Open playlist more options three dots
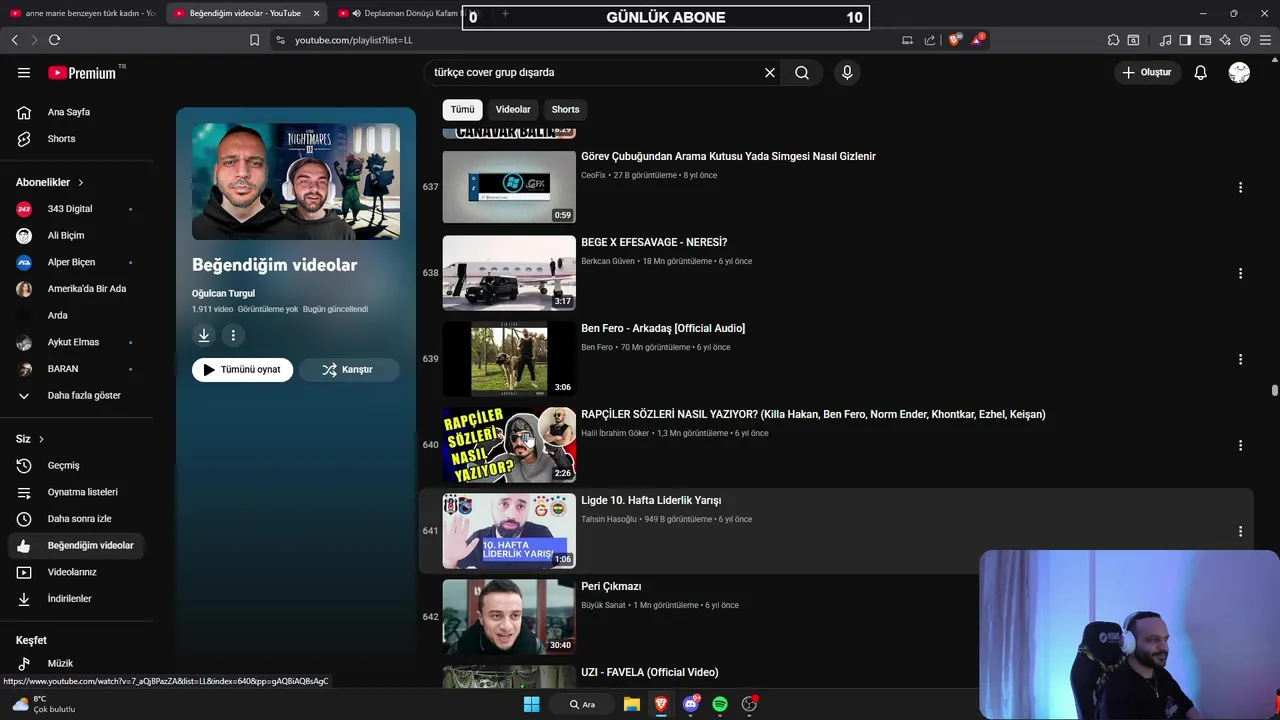Screen dimensions: 1280x720 coord(233,336)
